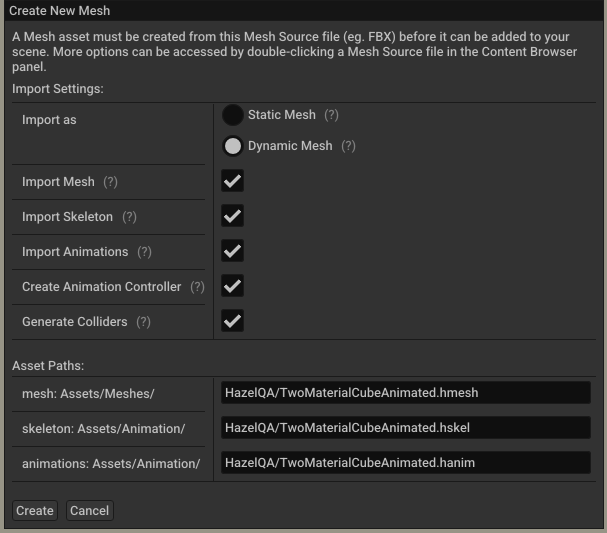Toggle the Import Skeleton checkbox
Viewport: 607px width, 533px height.
tap(233, 216)
